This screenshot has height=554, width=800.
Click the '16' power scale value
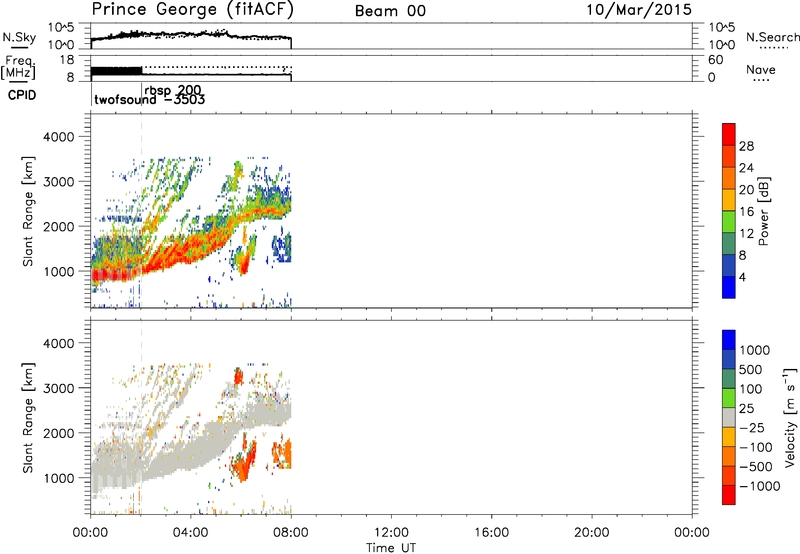746,212
